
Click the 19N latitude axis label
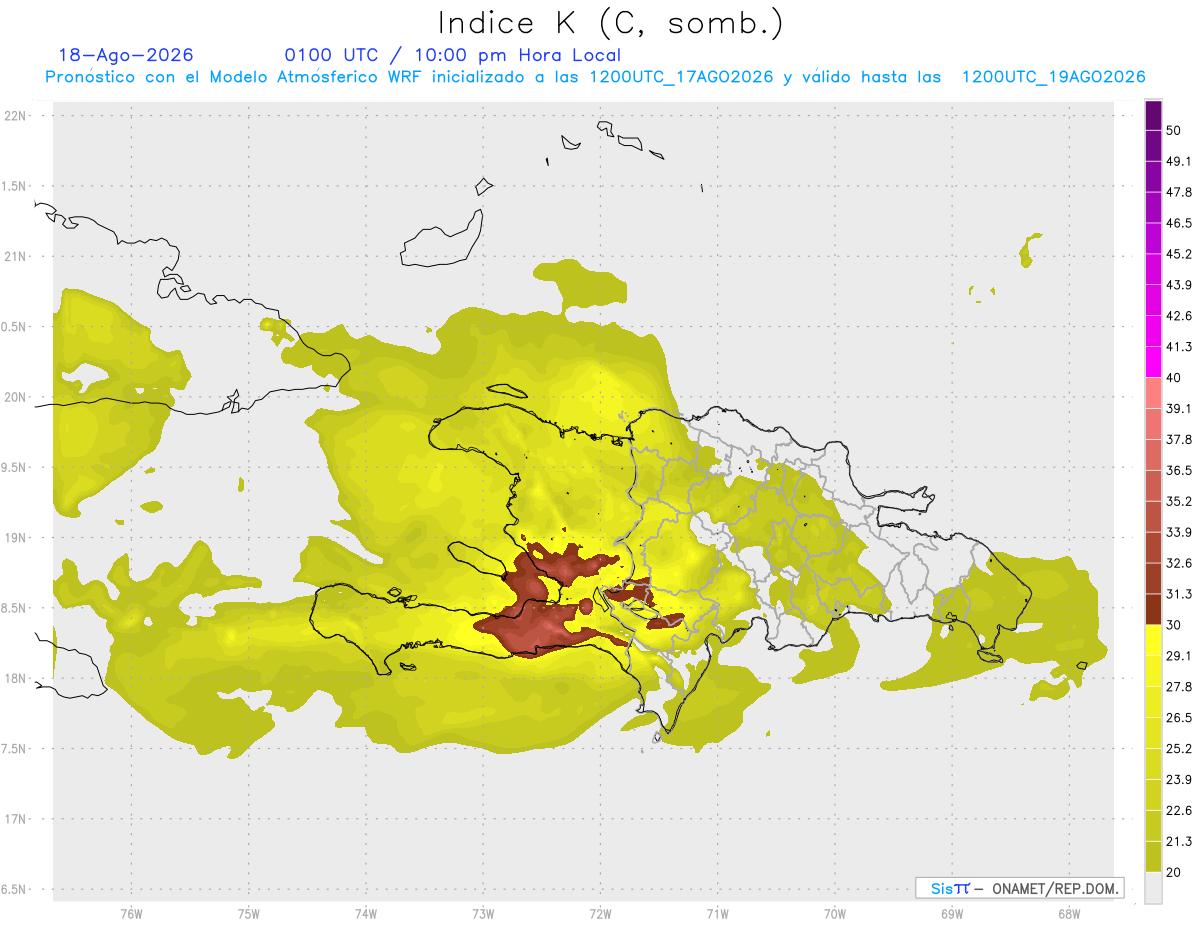click(17, 538)
